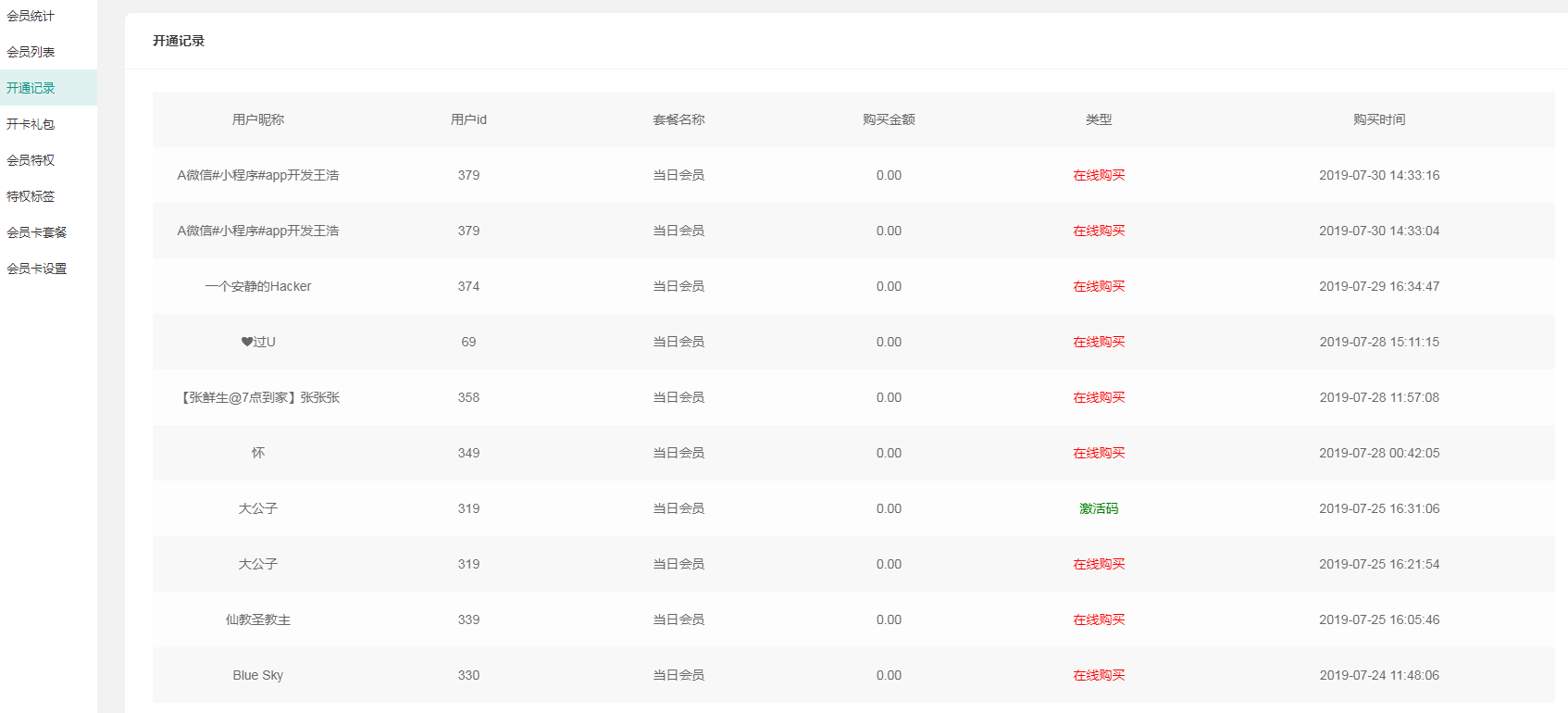
Task: Click nickname 大公子 in the 激活码 row
Action: (x=258, y=508)
